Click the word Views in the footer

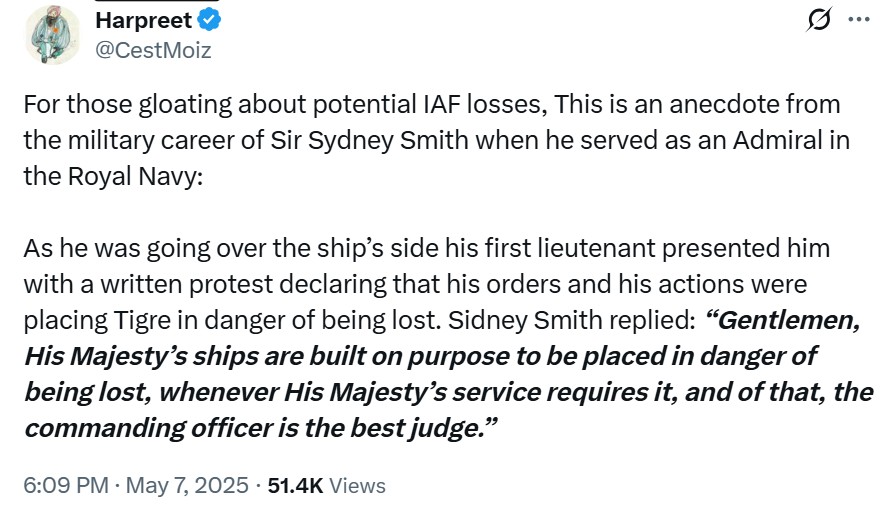[x=357, y=485]
